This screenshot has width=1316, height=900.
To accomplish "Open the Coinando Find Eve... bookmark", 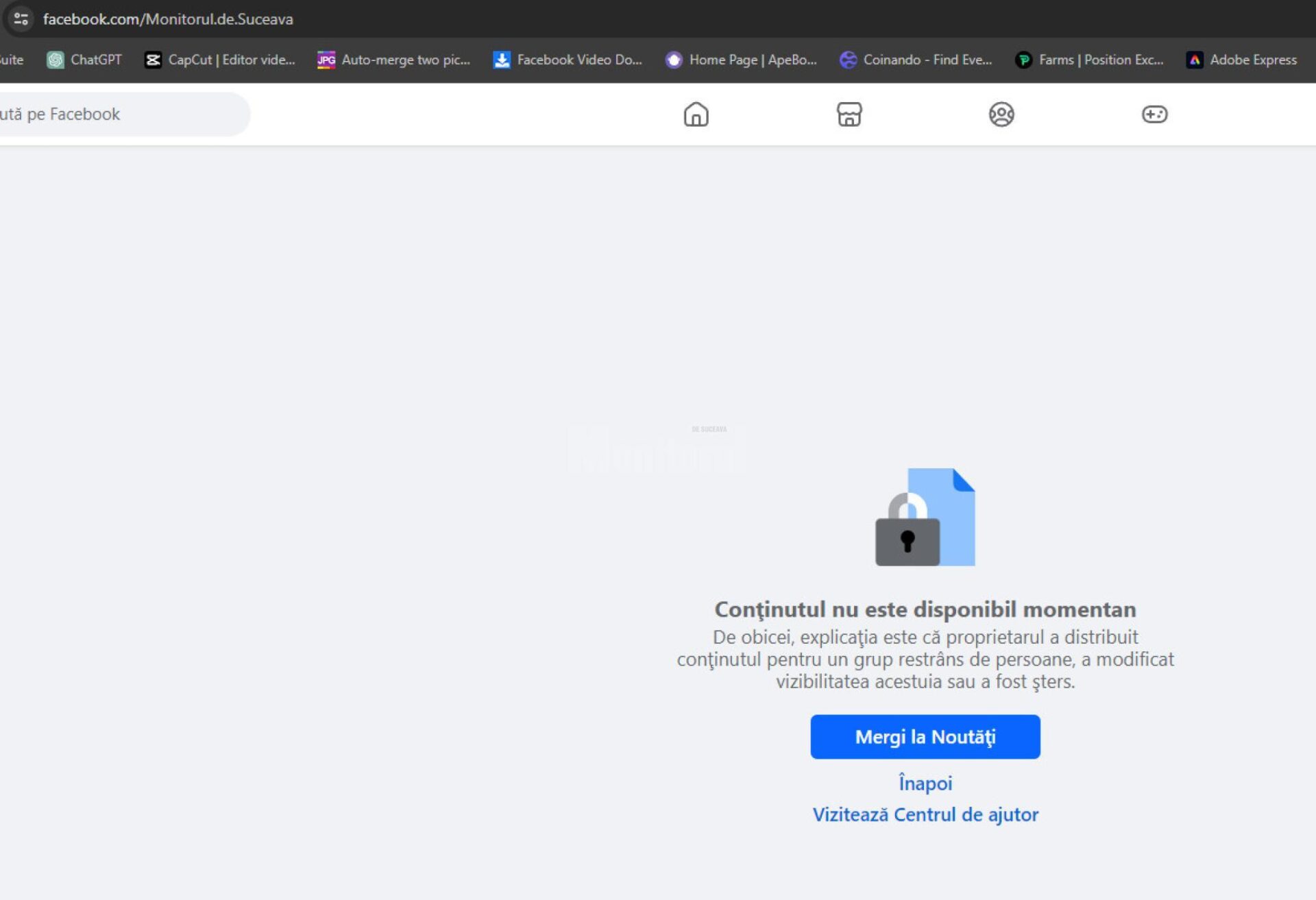I will point(916,60).
